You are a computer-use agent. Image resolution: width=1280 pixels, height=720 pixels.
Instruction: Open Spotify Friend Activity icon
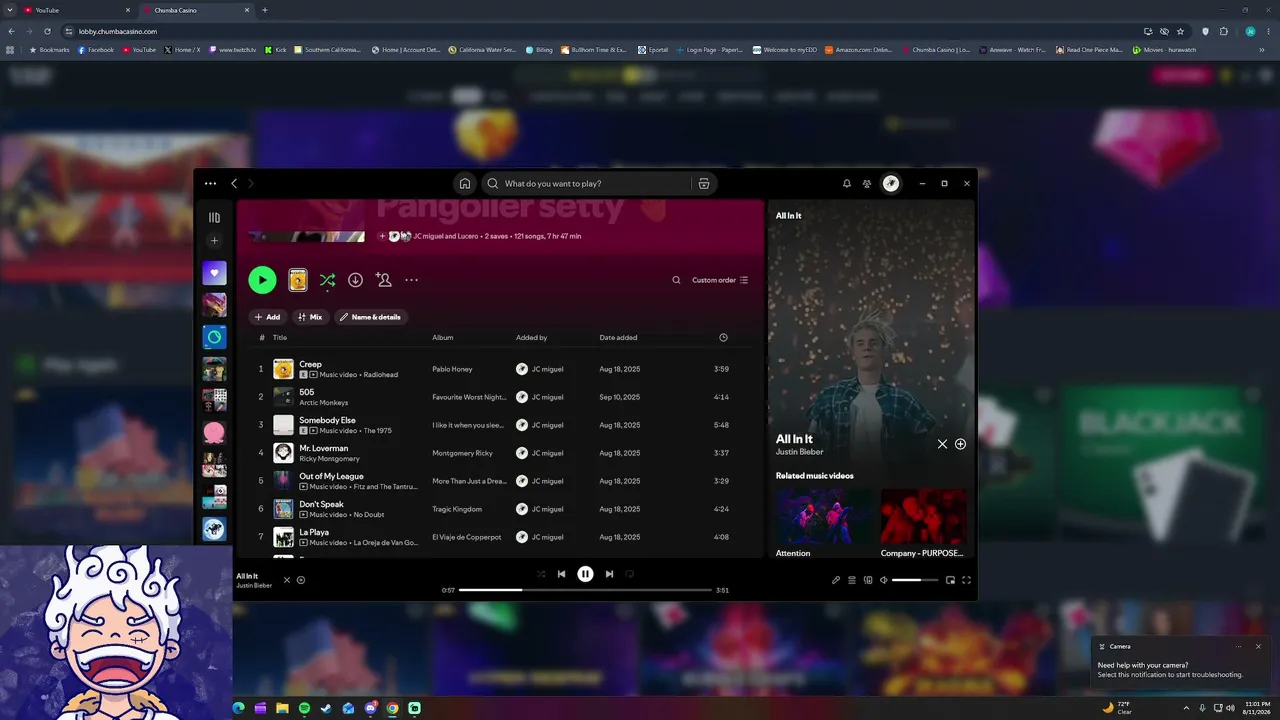pos(867,184)
